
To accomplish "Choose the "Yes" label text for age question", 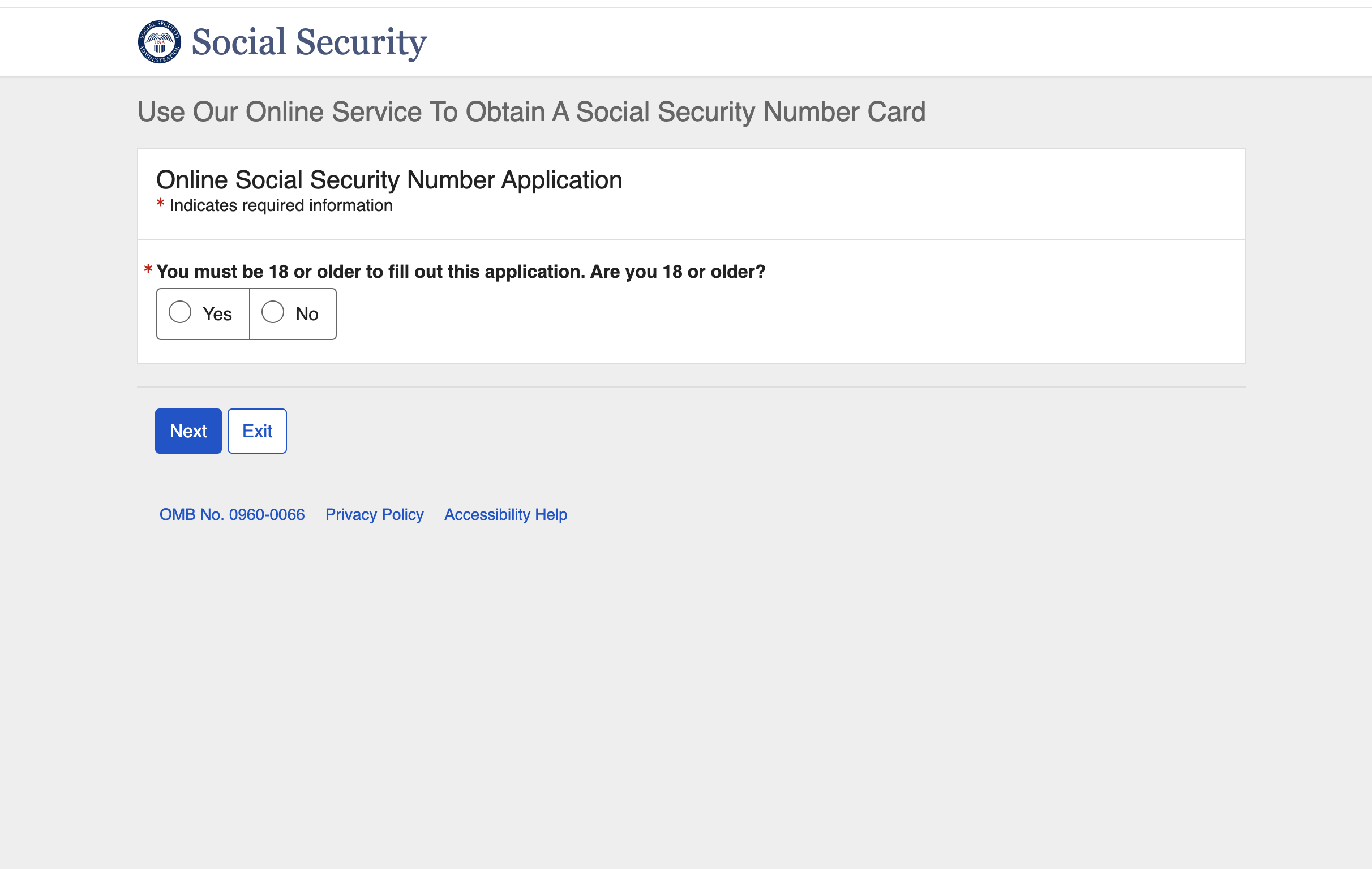I will (x=217, y=314).
